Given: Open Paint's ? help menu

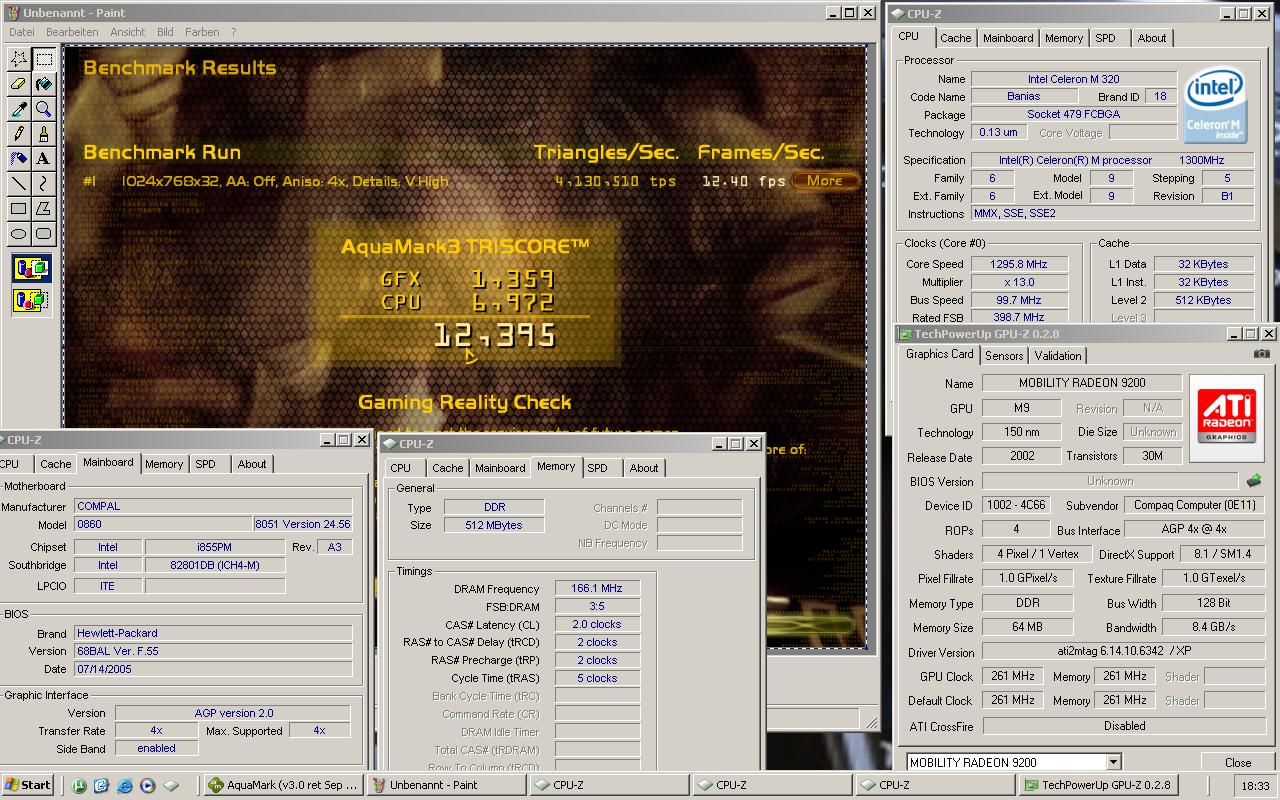Looking at the screenshot, I should click(x=234, y=32).
